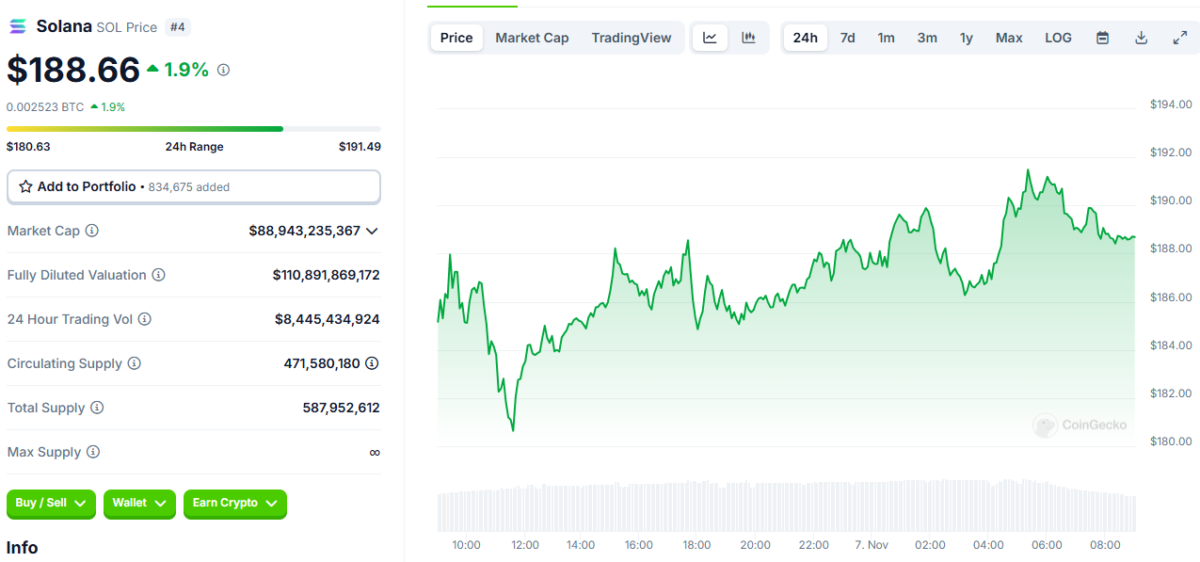Click the Solana logo icon
Screen dimensions: 1200x562
(18, 26)
